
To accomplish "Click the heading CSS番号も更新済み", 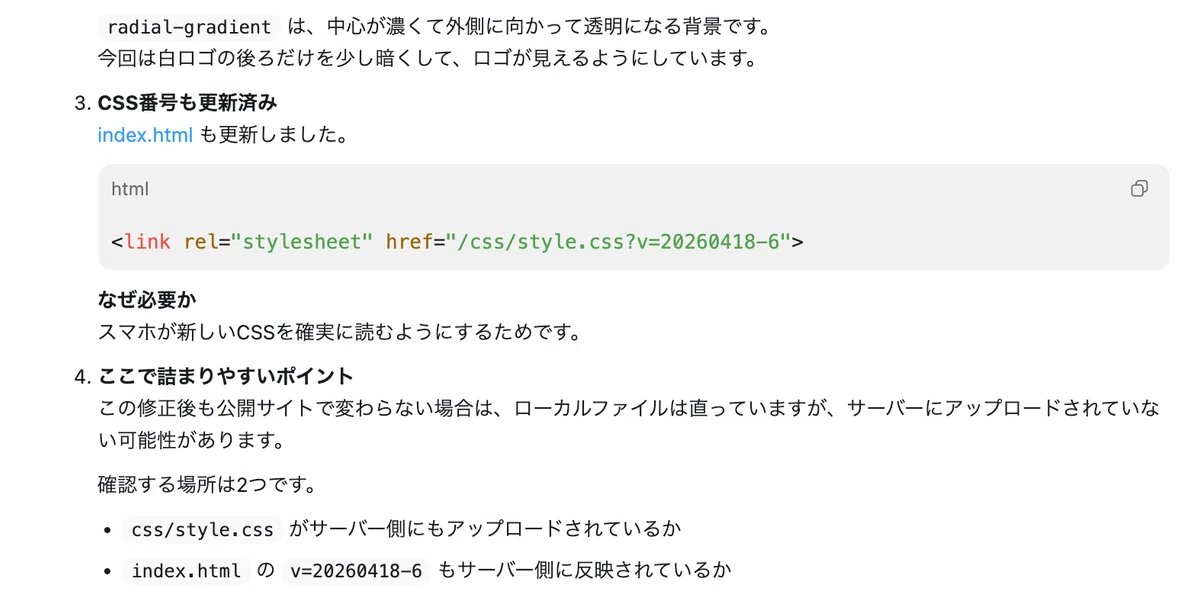I will 187,104.
